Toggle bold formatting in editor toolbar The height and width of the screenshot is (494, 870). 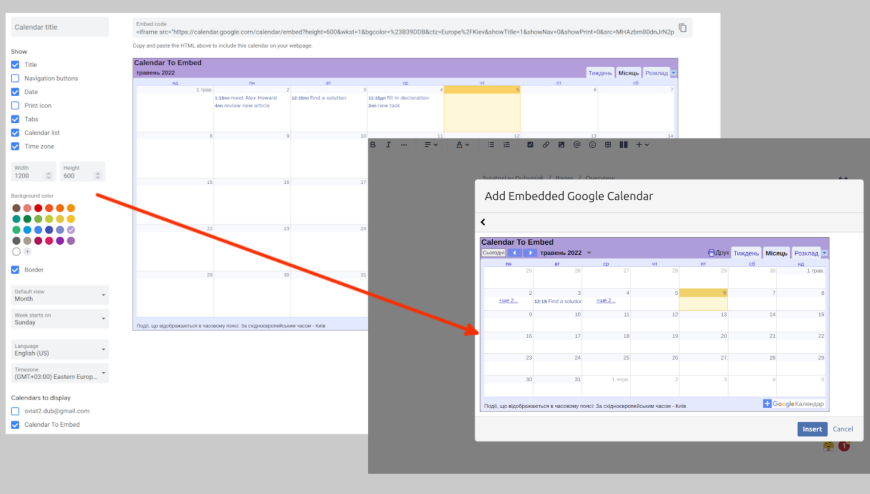click(373, 145)
